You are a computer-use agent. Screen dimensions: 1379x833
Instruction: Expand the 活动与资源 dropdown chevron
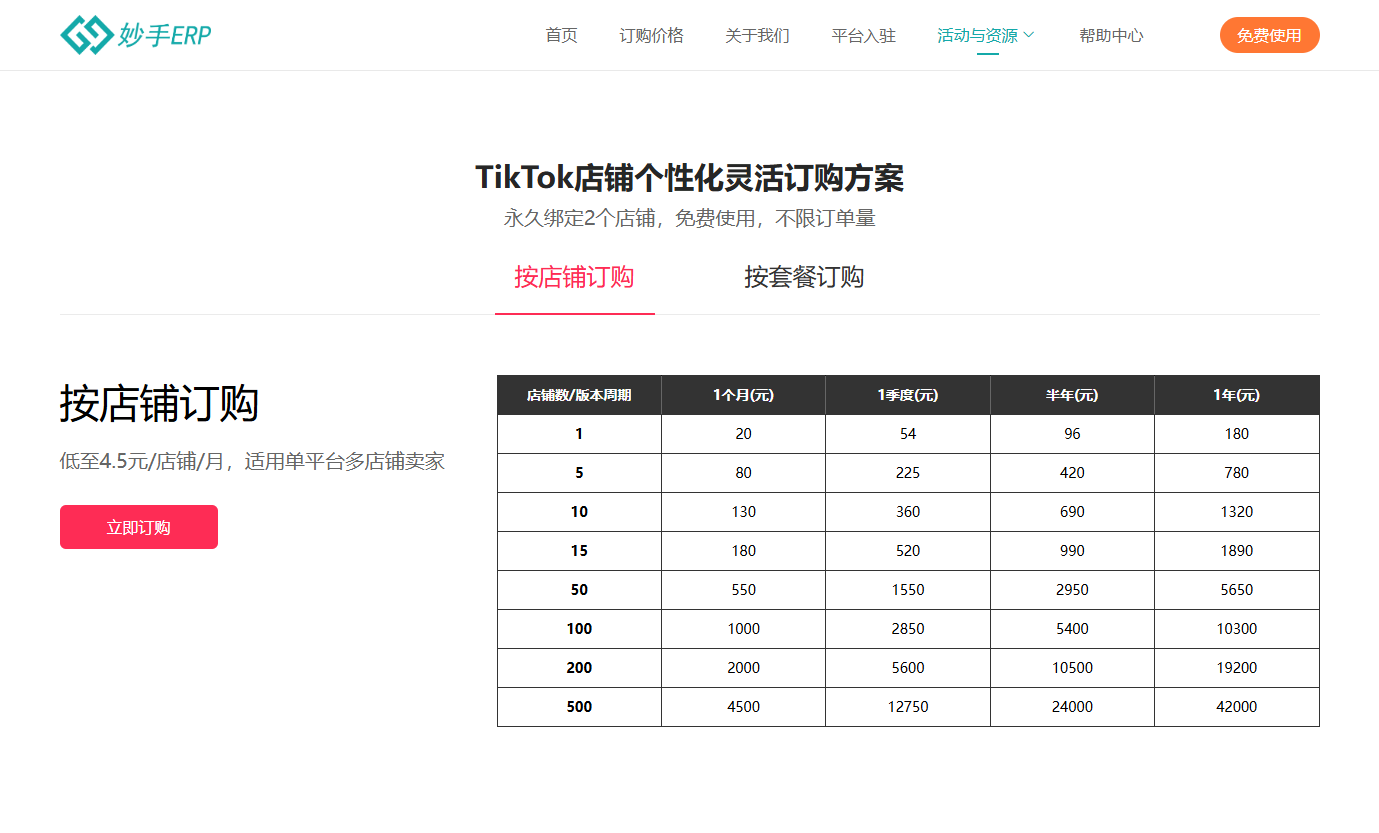tap(1029, 36)
